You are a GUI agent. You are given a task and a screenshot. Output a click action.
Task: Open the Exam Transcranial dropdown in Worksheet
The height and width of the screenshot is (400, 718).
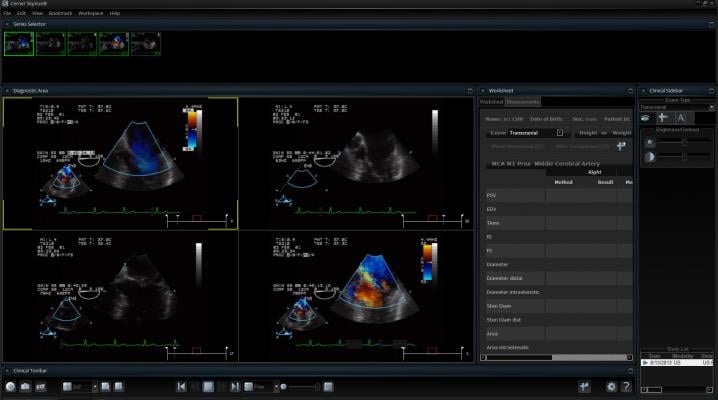560,132
